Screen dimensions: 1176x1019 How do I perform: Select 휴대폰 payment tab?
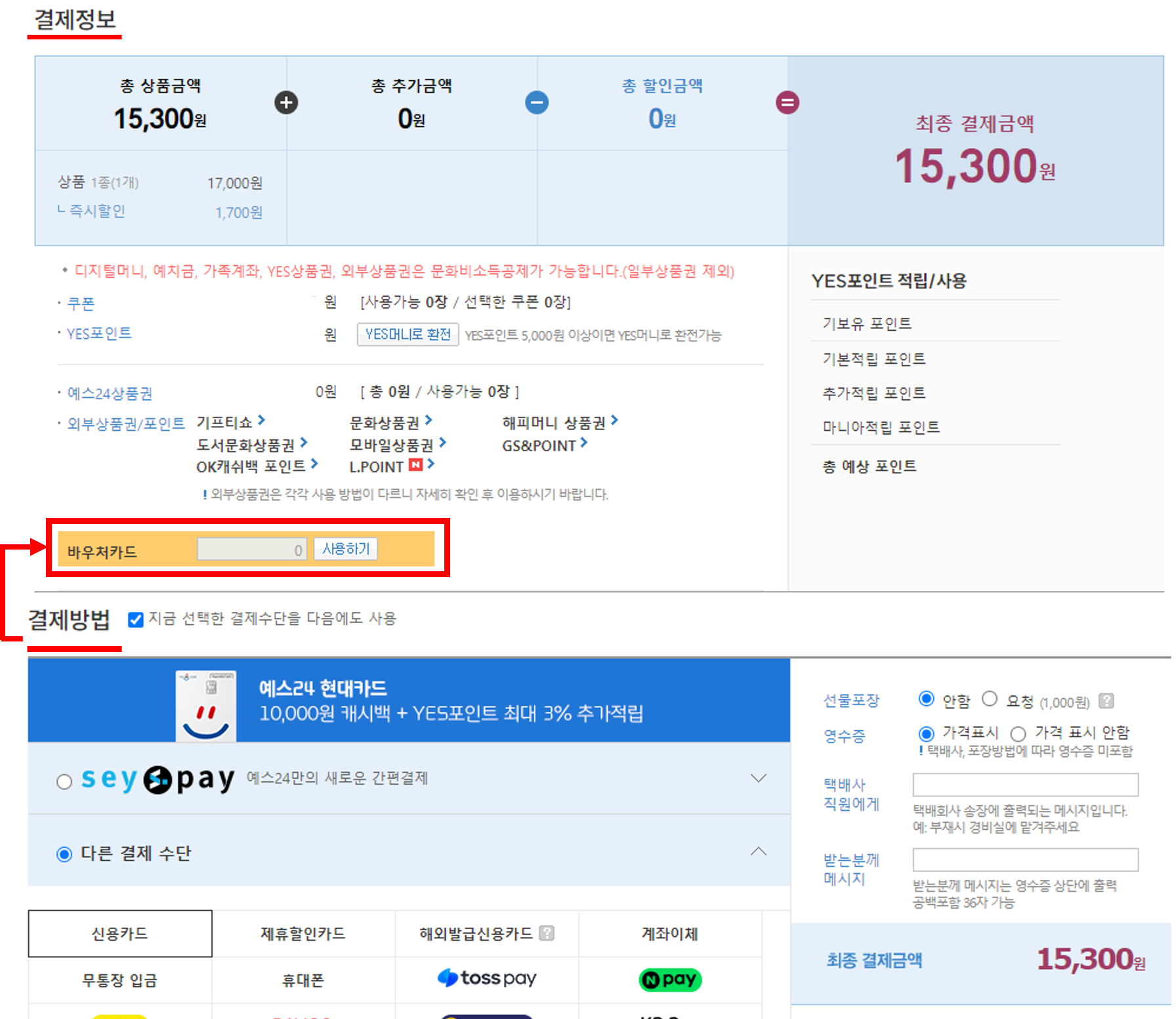303,980
